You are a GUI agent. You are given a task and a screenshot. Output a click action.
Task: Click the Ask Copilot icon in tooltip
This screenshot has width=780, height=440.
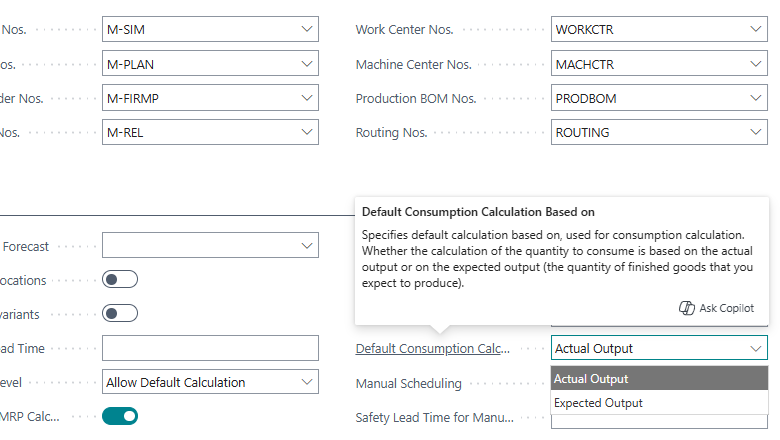point(687,308)
